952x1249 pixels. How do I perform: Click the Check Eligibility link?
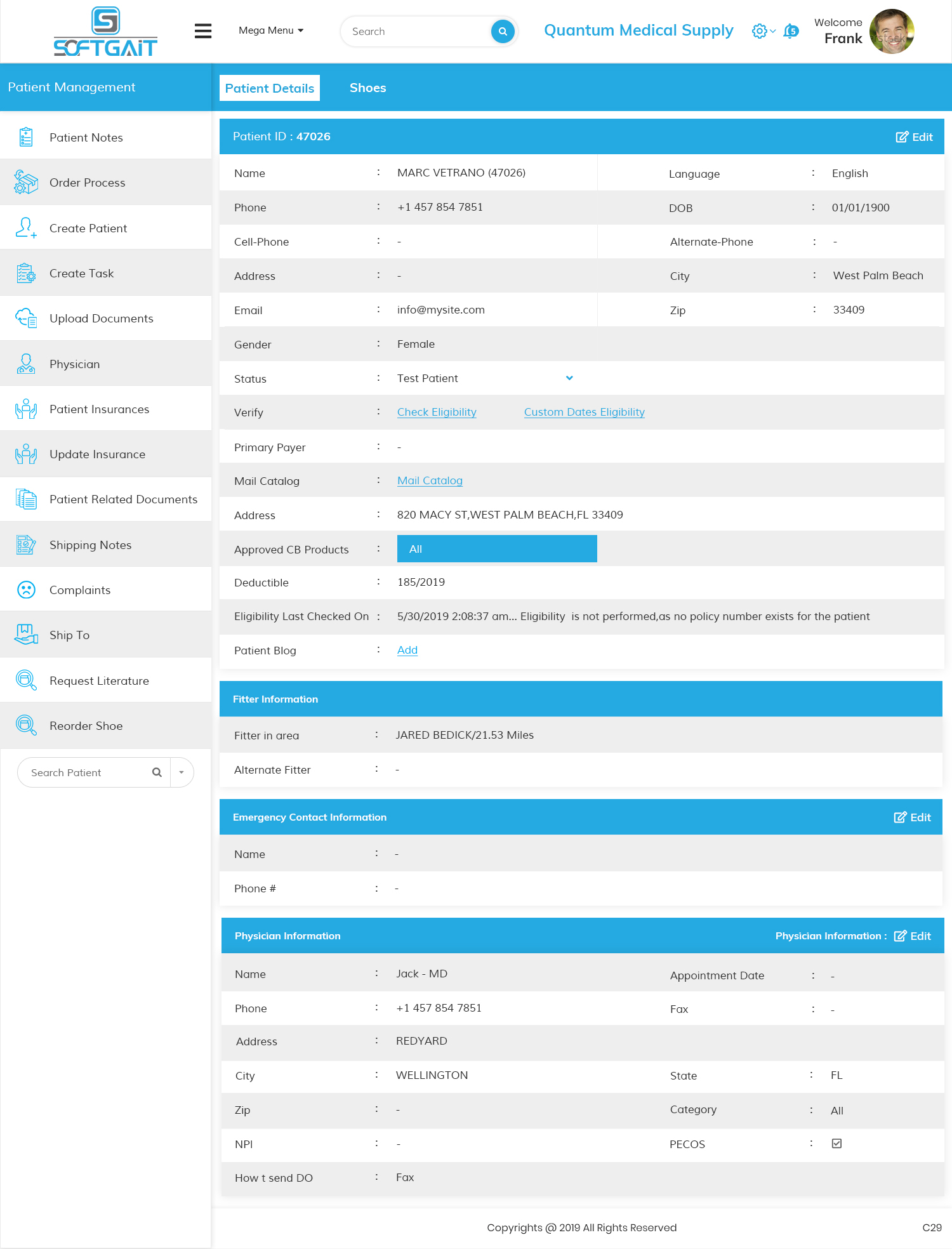pos(437,413)
